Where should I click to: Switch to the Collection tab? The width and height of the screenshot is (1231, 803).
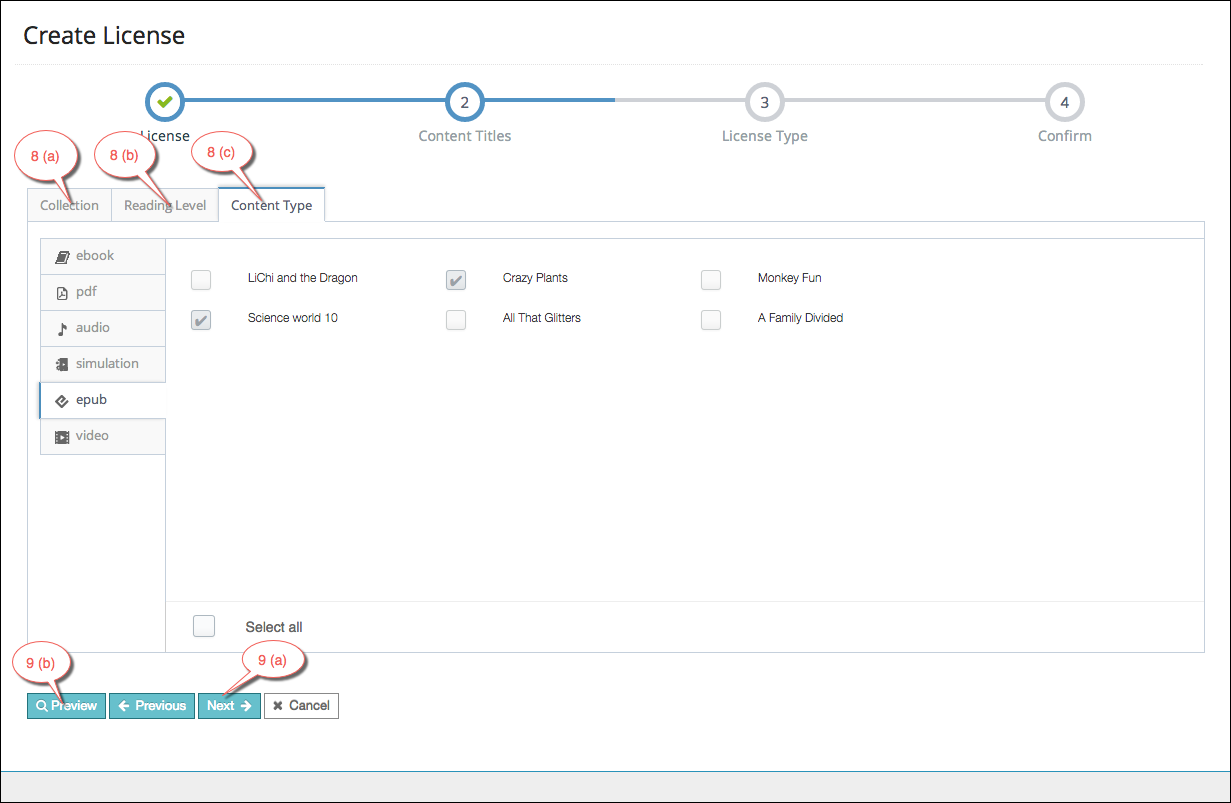[x=69, y=205]
